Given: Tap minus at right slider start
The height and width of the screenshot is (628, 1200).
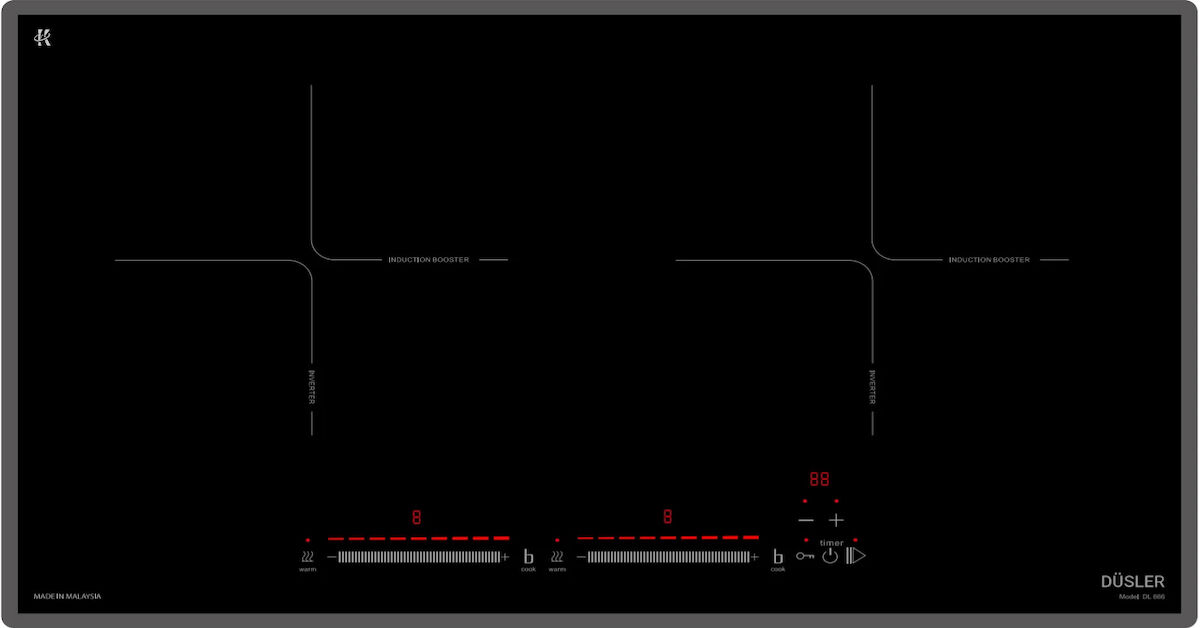Looking at the screenshot, I should click(581, 557).
